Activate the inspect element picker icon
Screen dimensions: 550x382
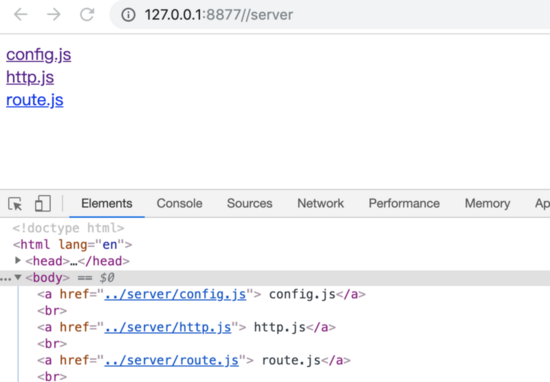pos(15,204)
